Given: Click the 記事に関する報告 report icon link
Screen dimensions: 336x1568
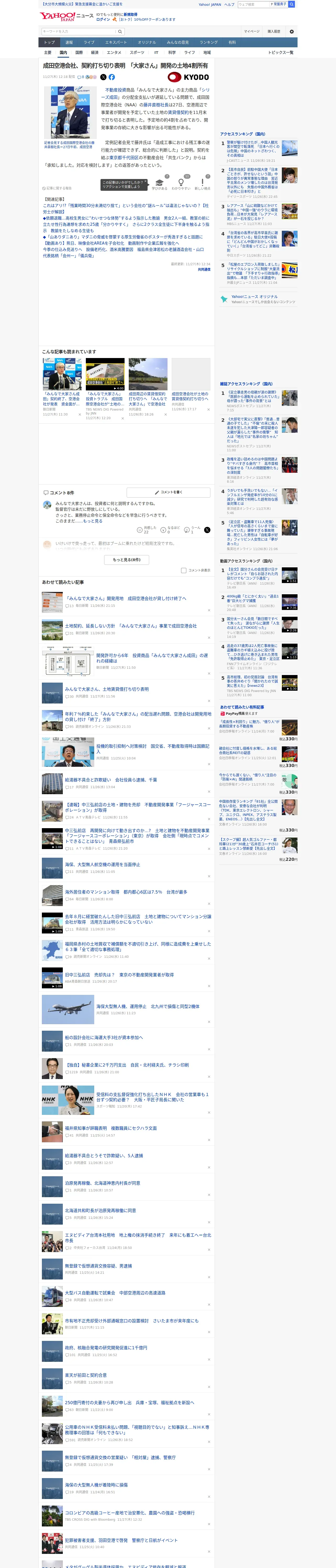Looking at the screenshot, I should [57, 189].
